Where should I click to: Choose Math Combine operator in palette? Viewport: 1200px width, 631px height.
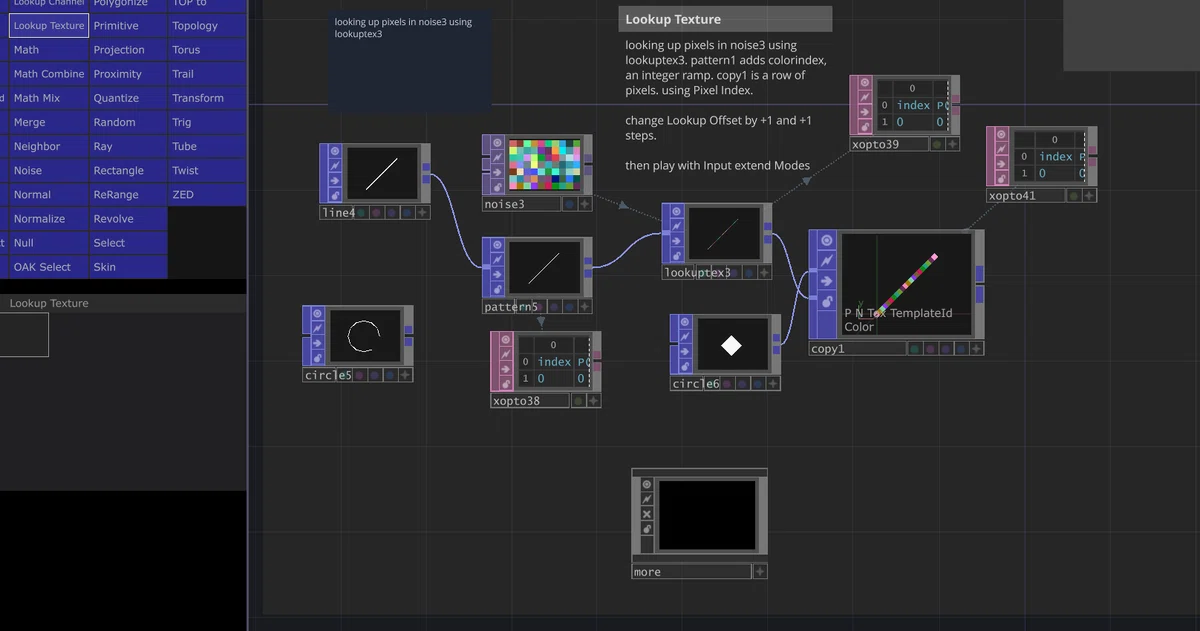pos(49,74)
